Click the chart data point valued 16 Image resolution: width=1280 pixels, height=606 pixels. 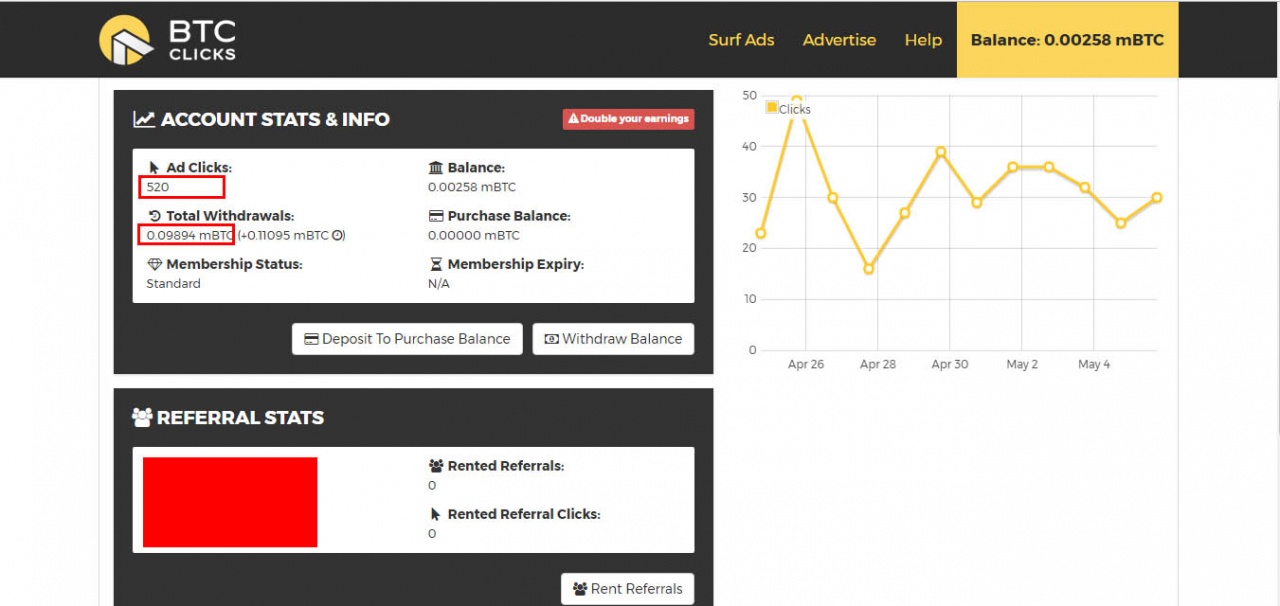click(x=868, y=269)
